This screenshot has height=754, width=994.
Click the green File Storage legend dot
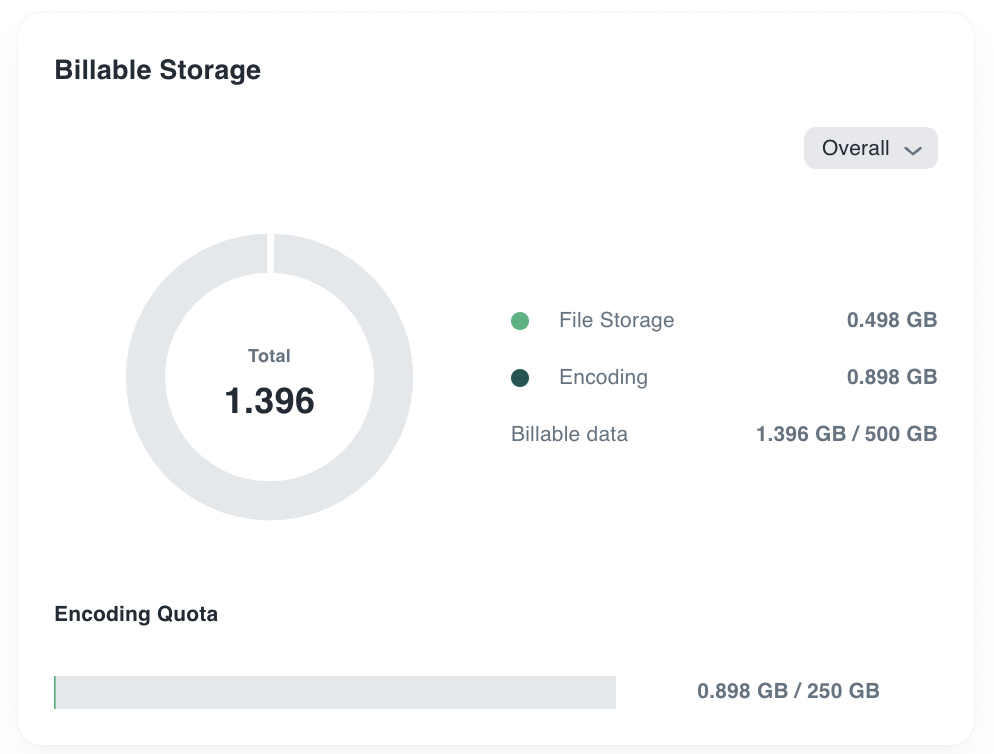(x=520, y=321)
